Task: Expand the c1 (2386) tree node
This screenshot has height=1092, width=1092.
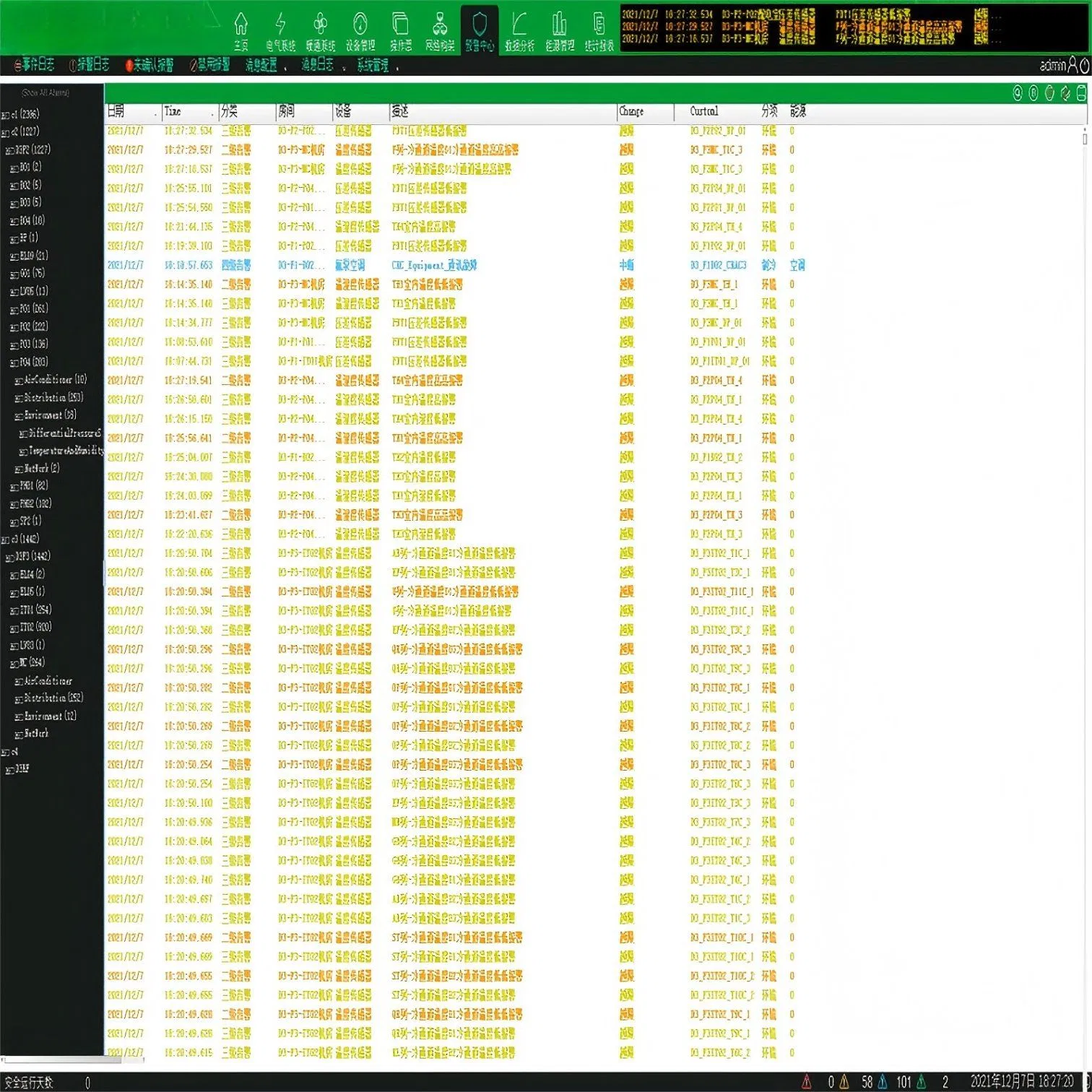Action: click(5, 115)
